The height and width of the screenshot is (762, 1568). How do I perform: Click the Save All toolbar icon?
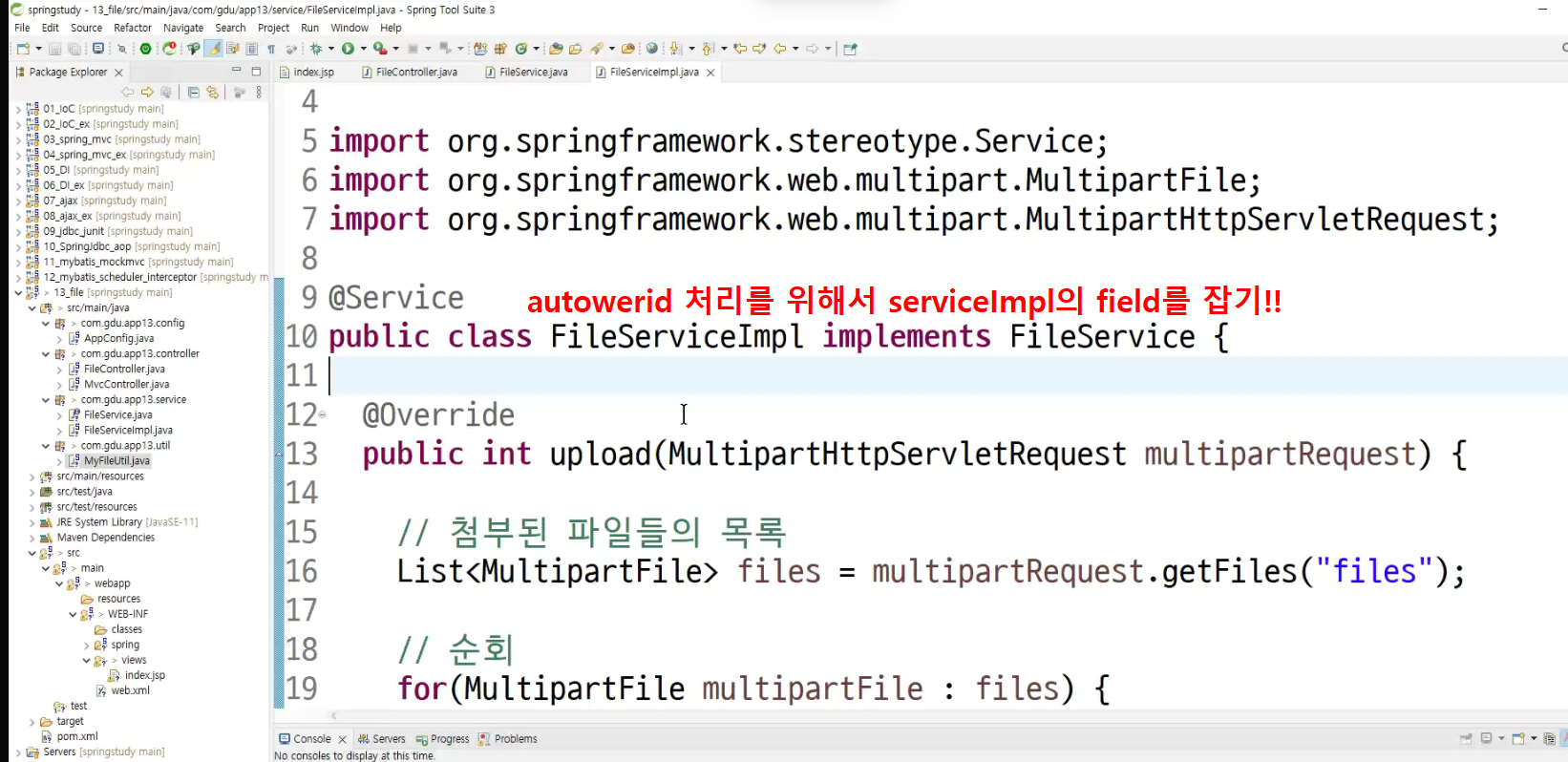click(x=74, y=49)
